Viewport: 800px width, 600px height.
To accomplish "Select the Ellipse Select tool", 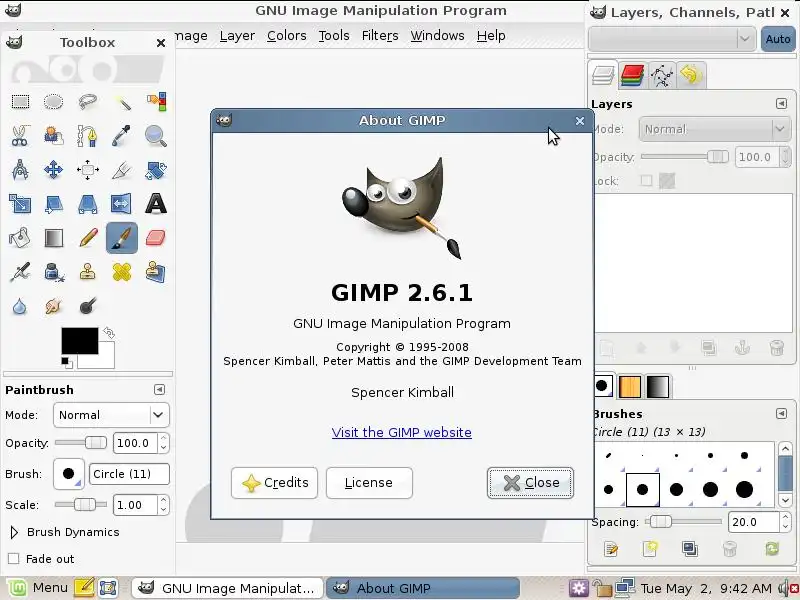I will 54,102.
